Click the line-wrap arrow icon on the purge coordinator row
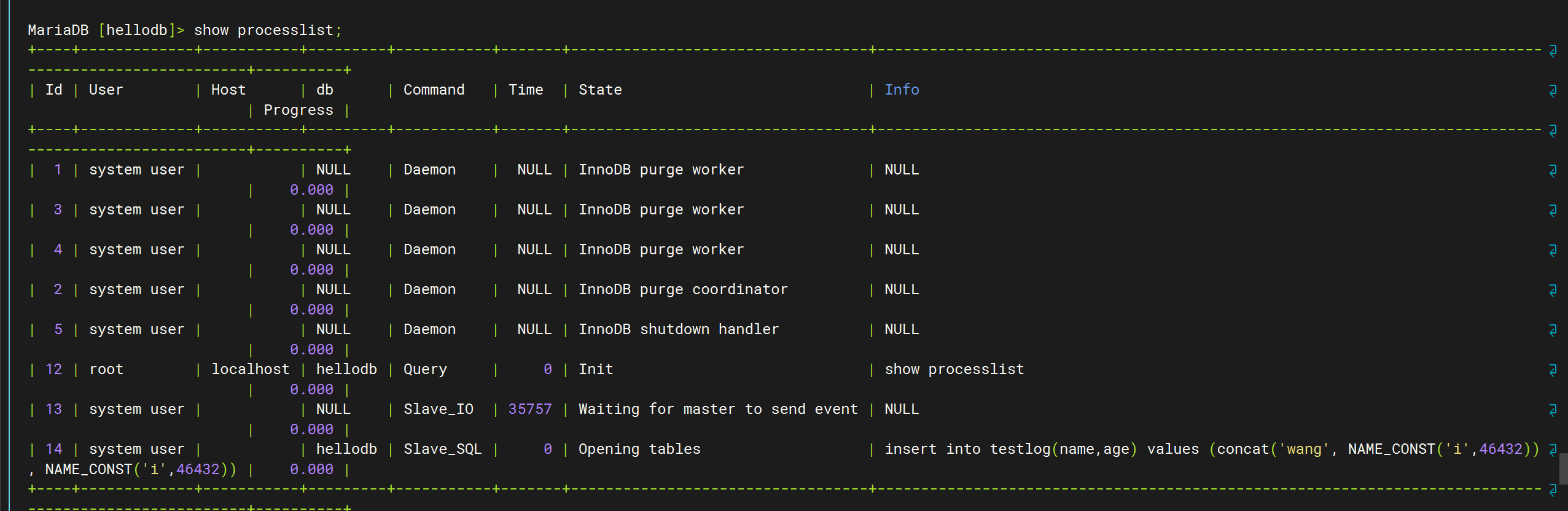 coord(1553,291)
